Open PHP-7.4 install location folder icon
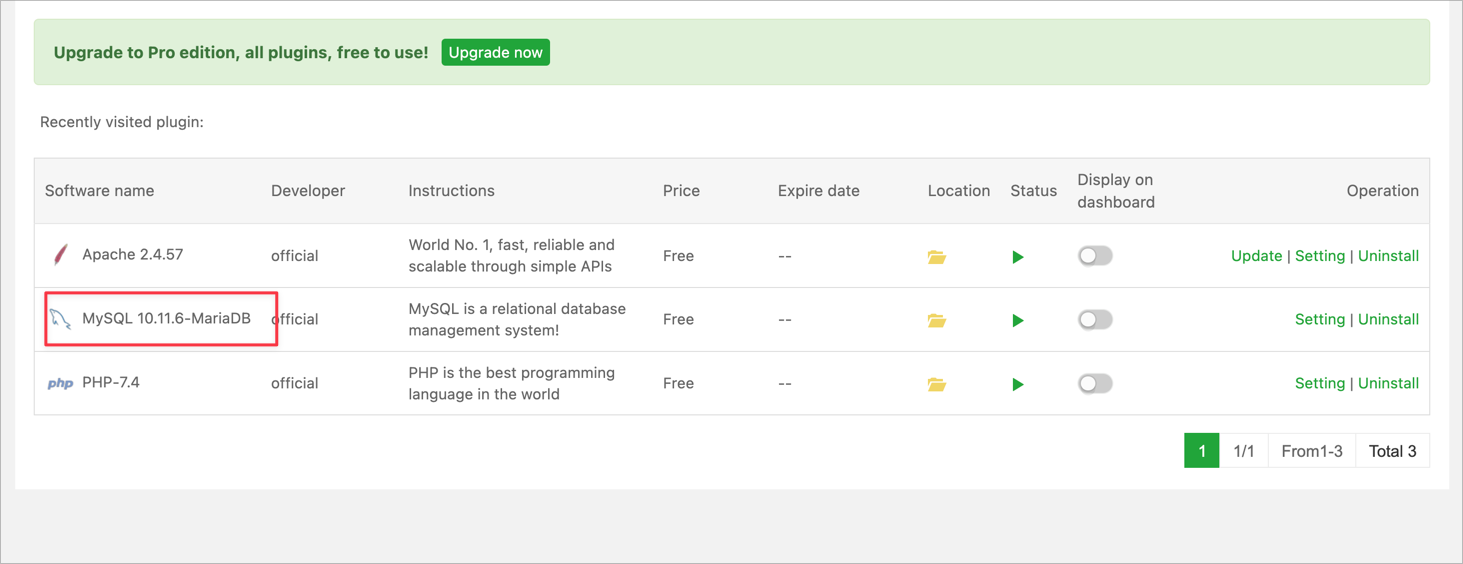 (x=936, y=385)
